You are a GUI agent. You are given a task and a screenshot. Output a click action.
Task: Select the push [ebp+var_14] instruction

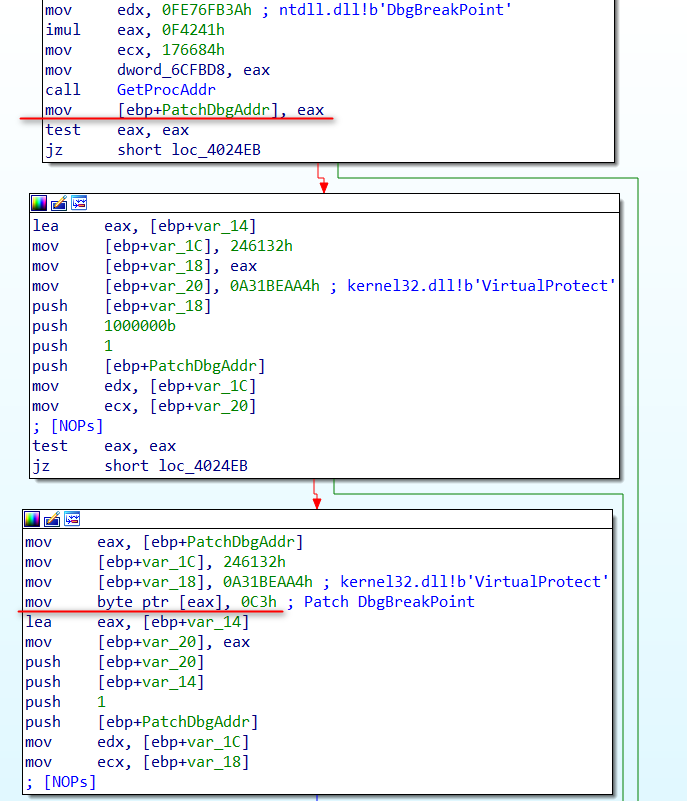[x=114, y=682]
